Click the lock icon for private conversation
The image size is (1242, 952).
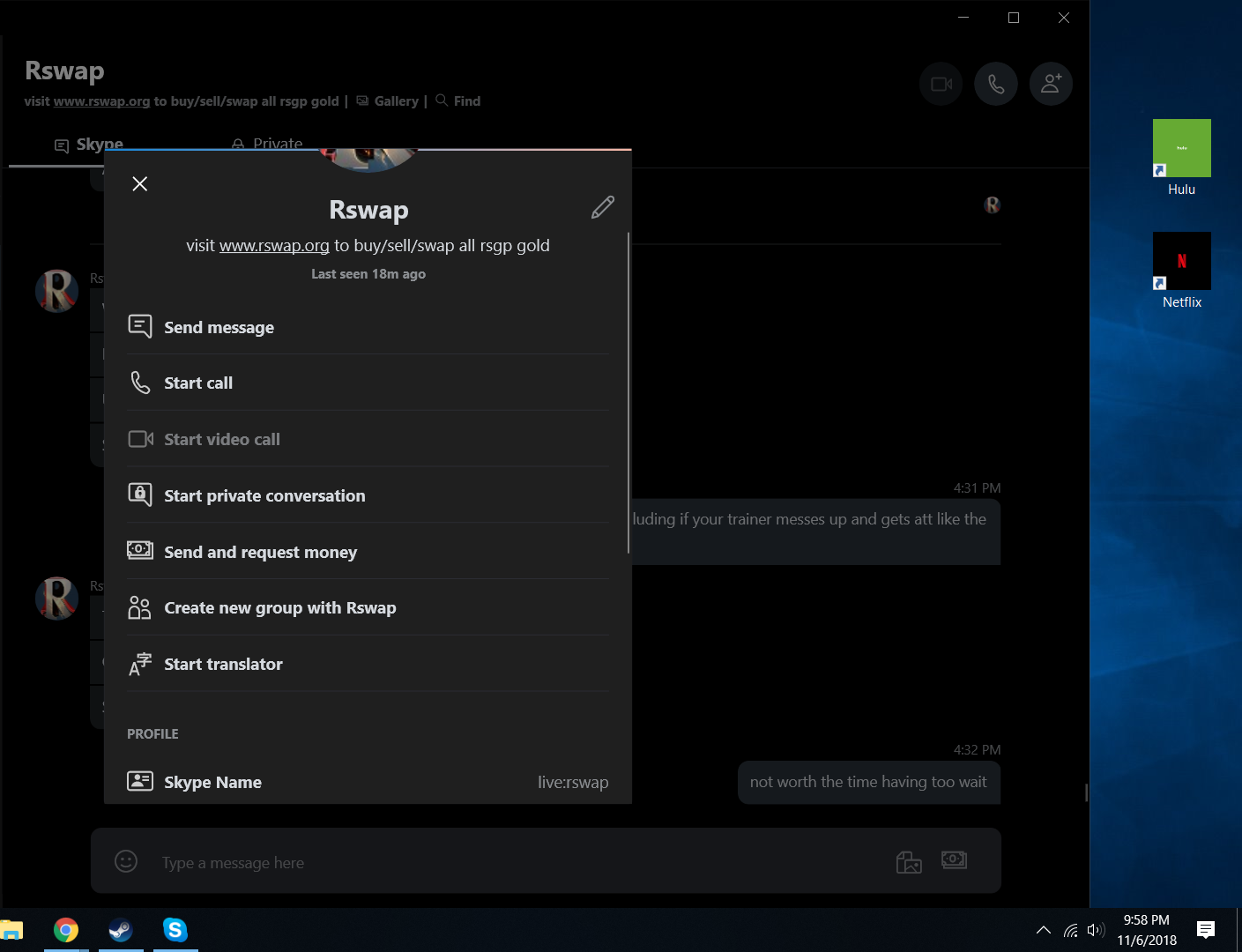click(140, 495)
